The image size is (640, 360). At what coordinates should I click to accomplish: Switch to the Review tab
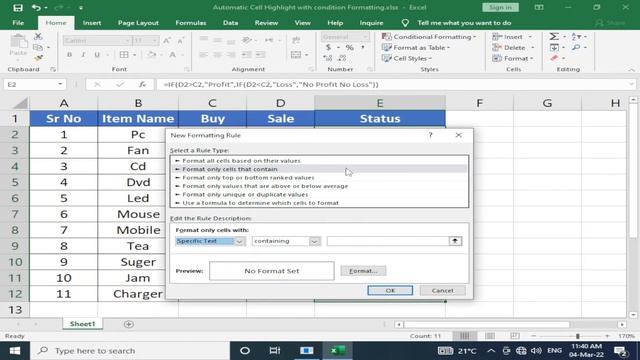pos(266,23)
